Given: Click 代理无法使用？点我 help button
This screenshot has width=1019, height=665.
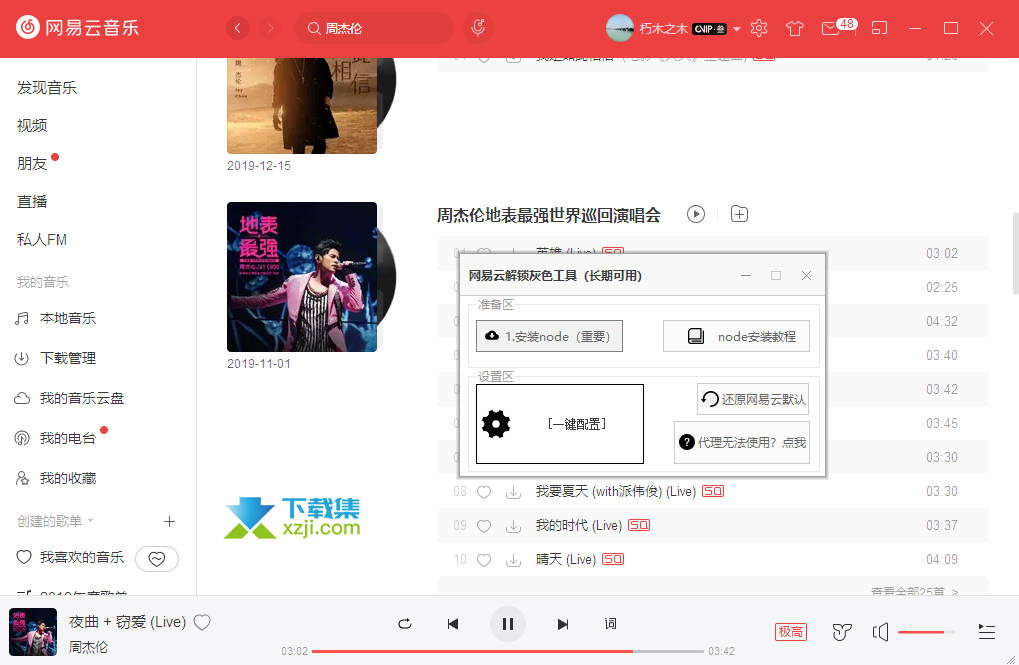Looking at the screenshot, I should click(x=742, y=443).
